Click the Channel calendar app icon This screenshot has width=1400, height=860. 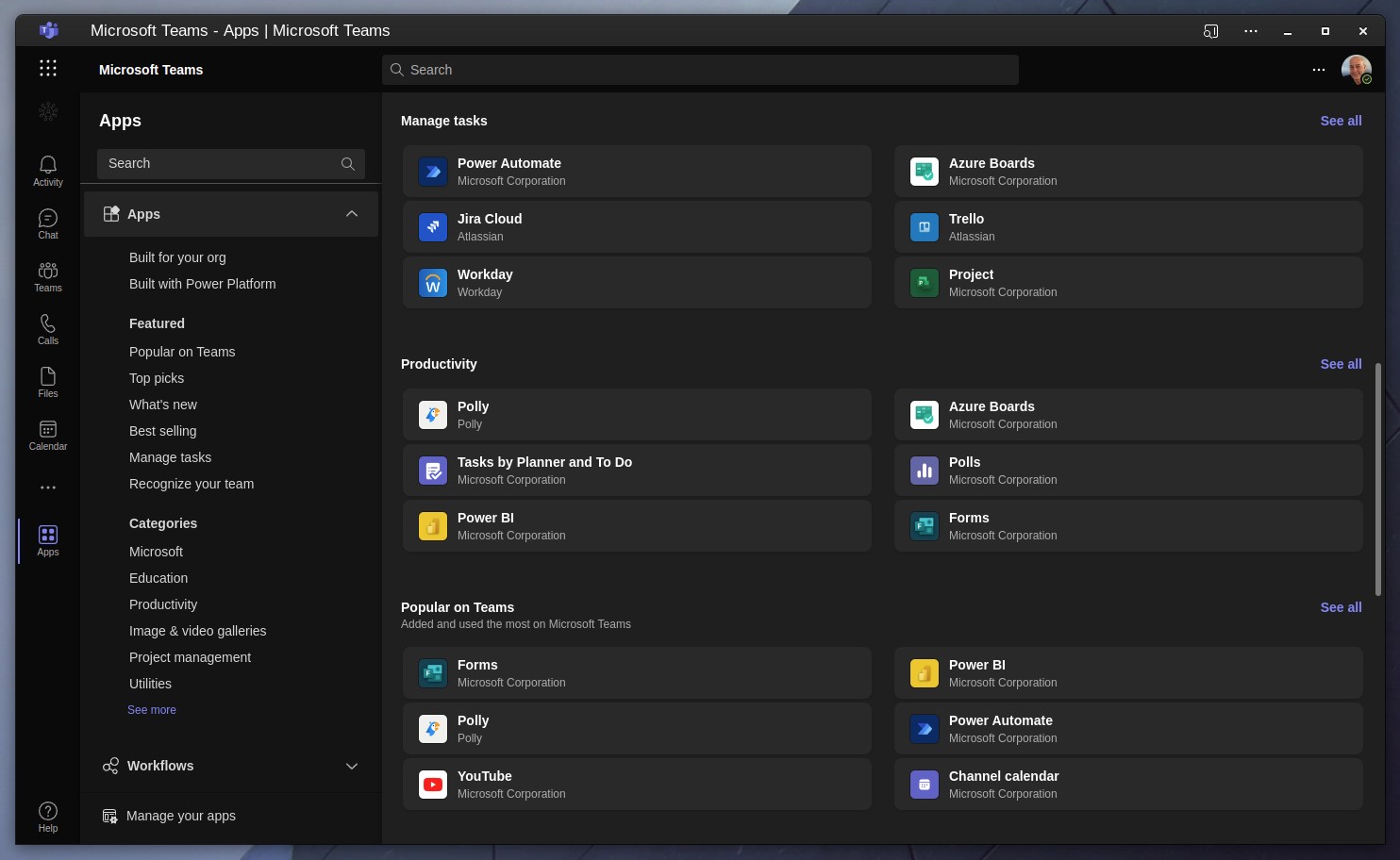[925, 785]
